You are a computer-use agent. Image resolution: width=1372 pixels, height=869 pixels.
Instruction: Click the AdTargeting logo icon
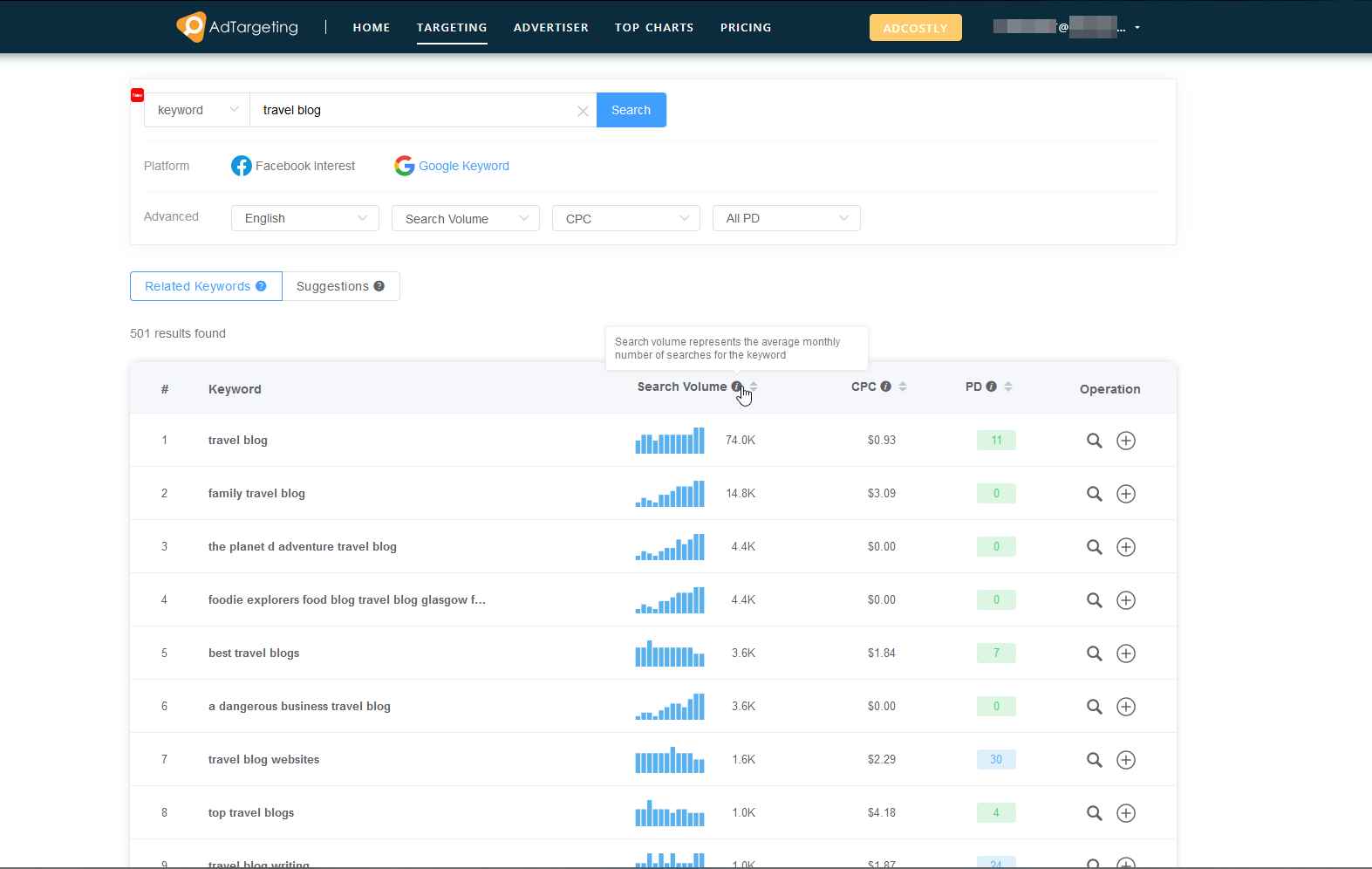coord(191,27)
